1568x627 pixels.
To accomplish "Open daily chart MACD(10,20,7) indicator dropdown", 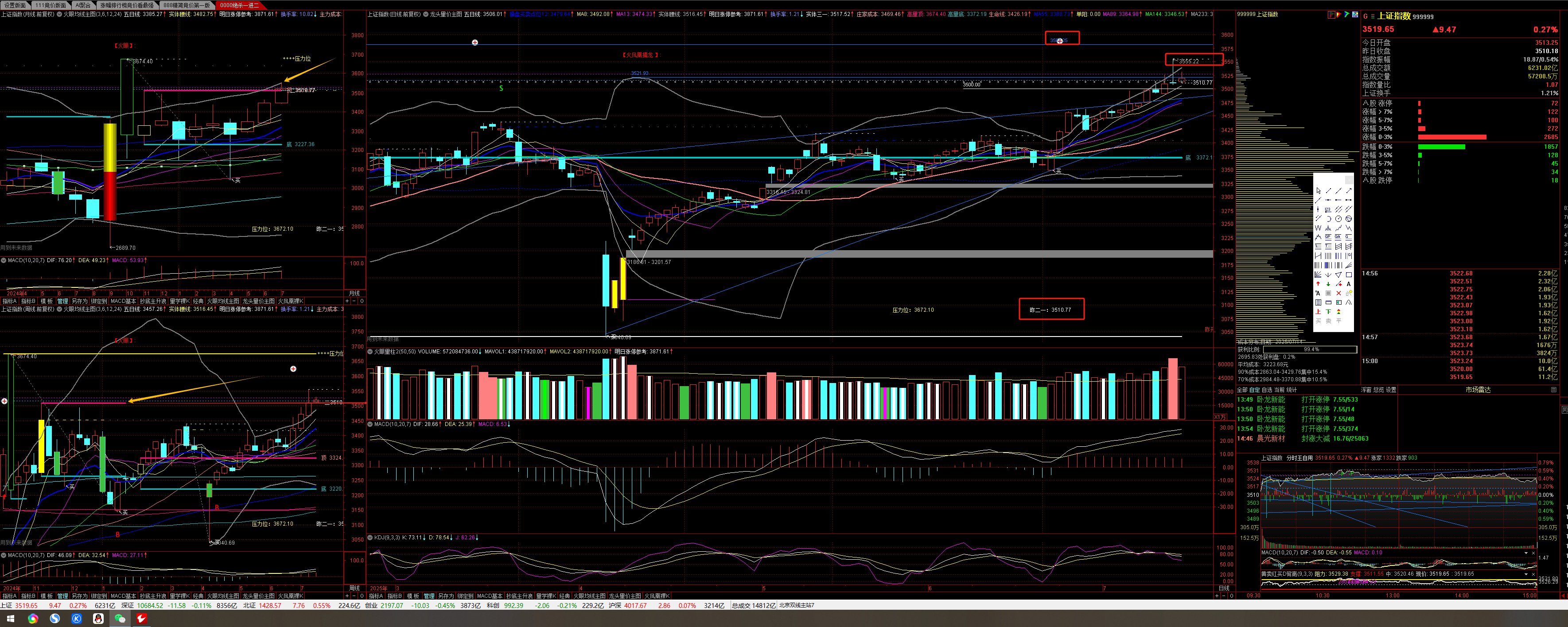I will point(370,424).
